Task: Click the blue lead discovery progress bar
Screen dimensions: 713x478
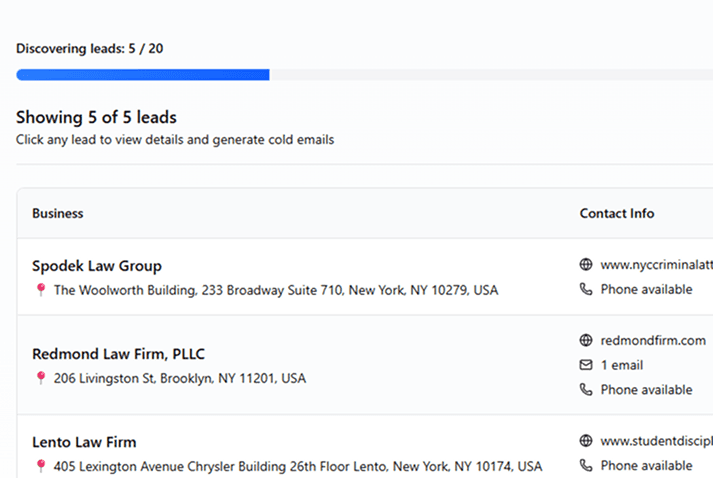Action: [143, 75]
